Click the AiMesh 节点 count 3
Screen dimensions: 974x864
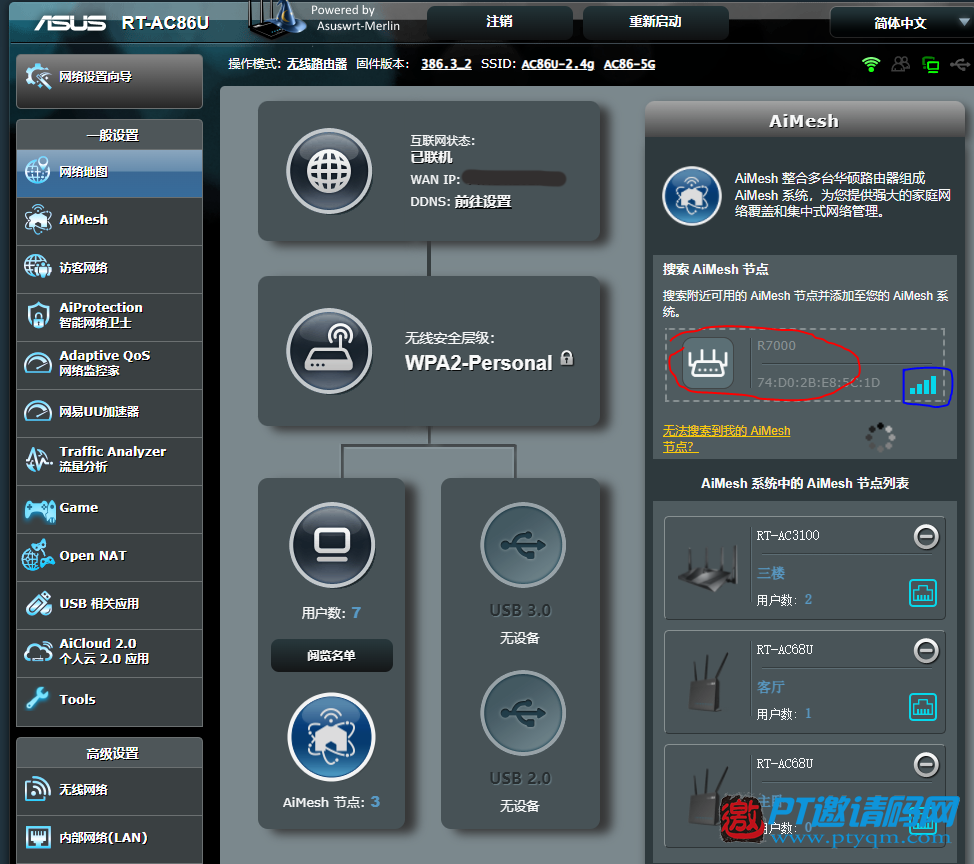pyautogui.click(x=375, y=802)
